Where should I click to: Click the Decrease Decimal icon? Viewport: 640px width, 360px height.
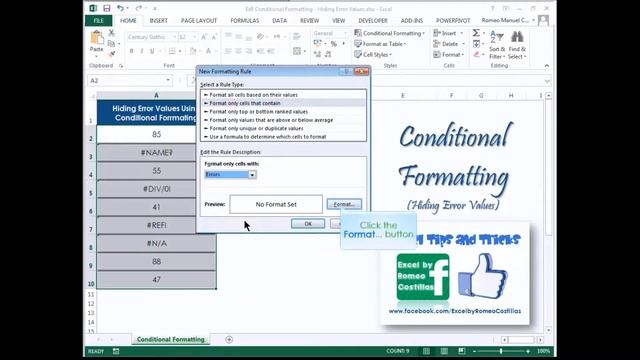tap(328, 54)
